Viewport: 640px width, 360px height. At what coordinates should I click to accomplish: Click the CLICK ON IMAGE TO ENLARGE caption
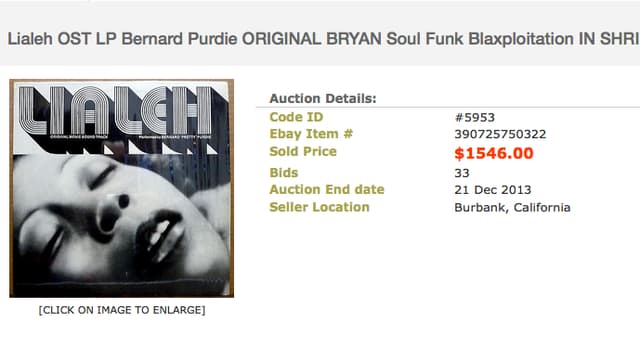point(122,310)
